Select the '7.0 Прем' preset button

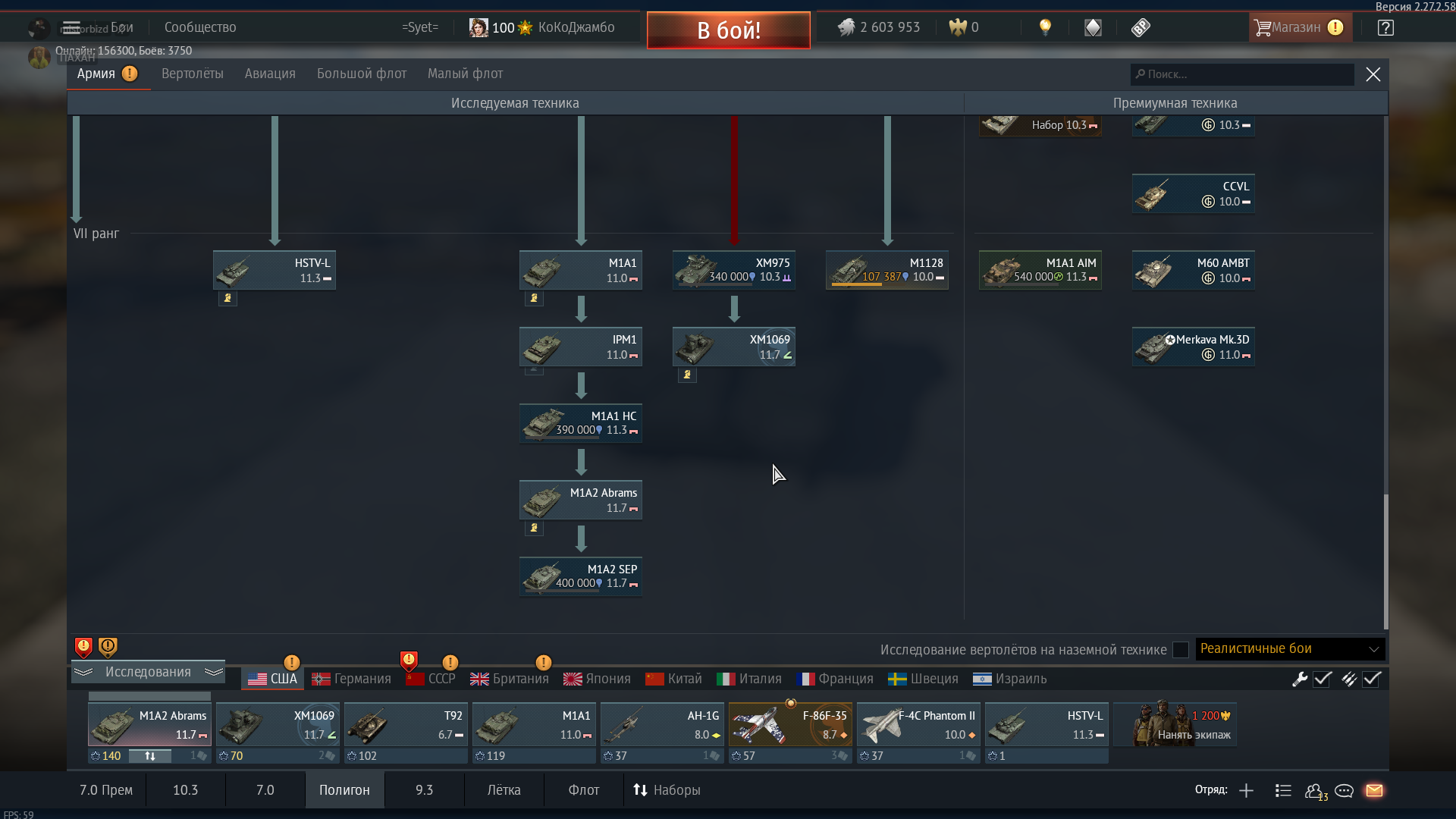(x=106, y=790)
